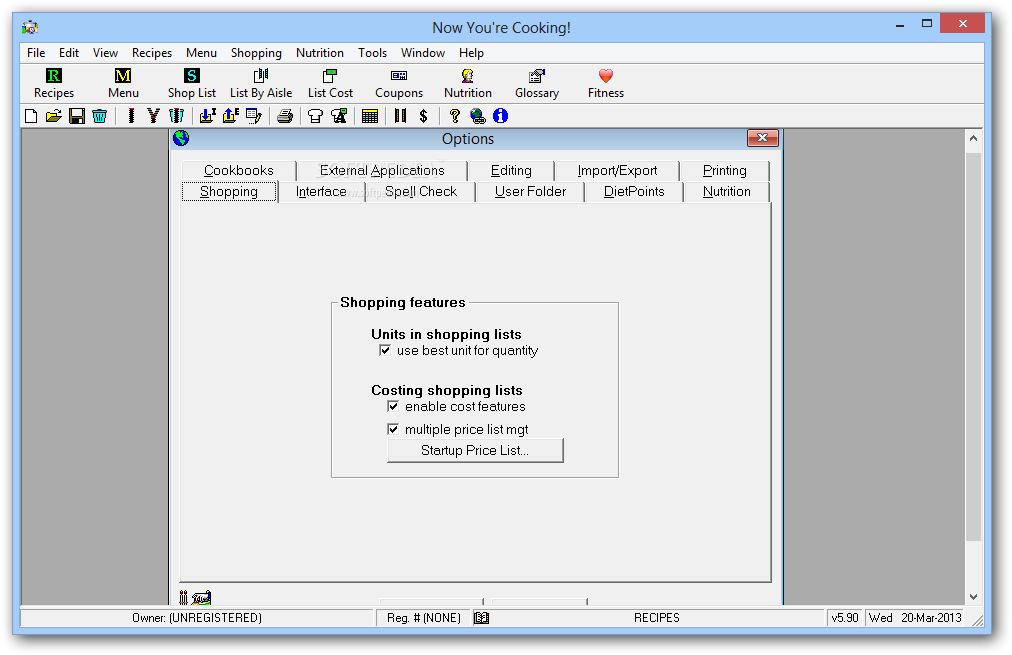Open List Cost tool
The height and width of the screenshot is (655, 1012).
coord(330,84)
